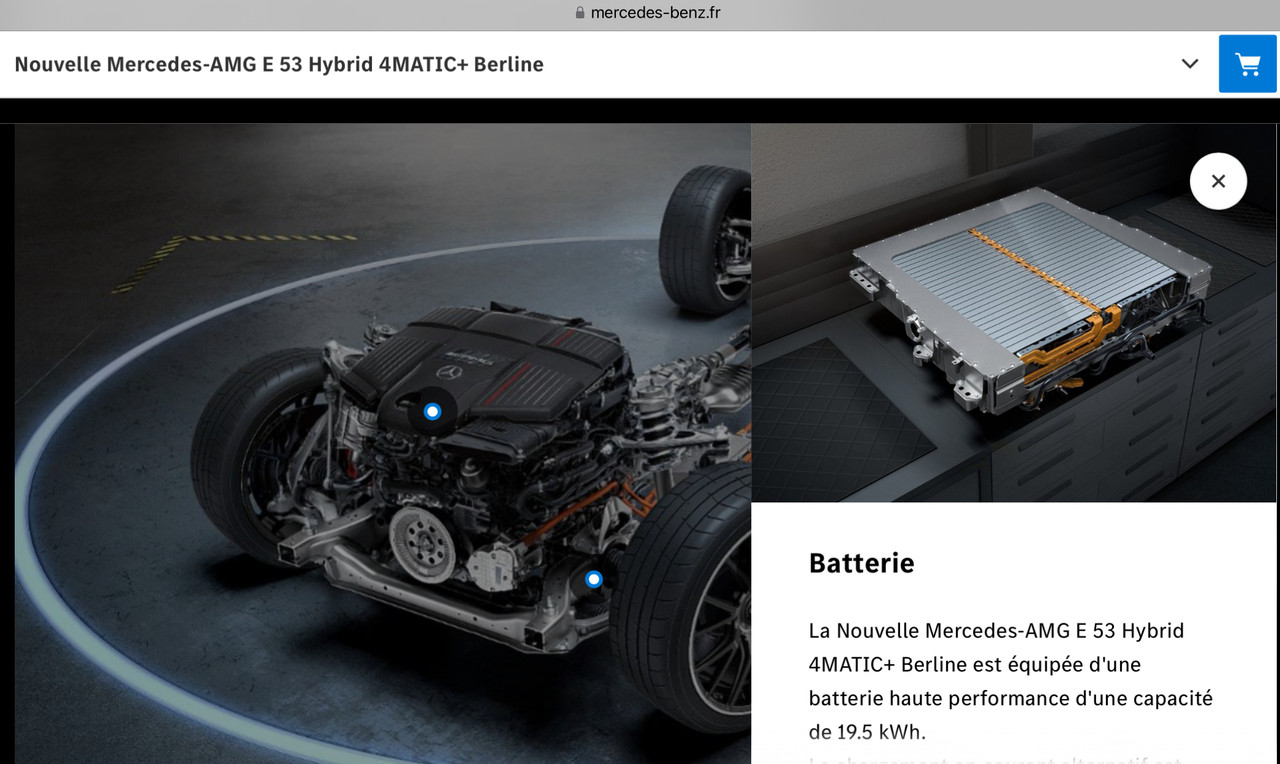Open the shopping cart
Image resolution: width=1280 pixels, height=764 pixels.
(1248, 64)
